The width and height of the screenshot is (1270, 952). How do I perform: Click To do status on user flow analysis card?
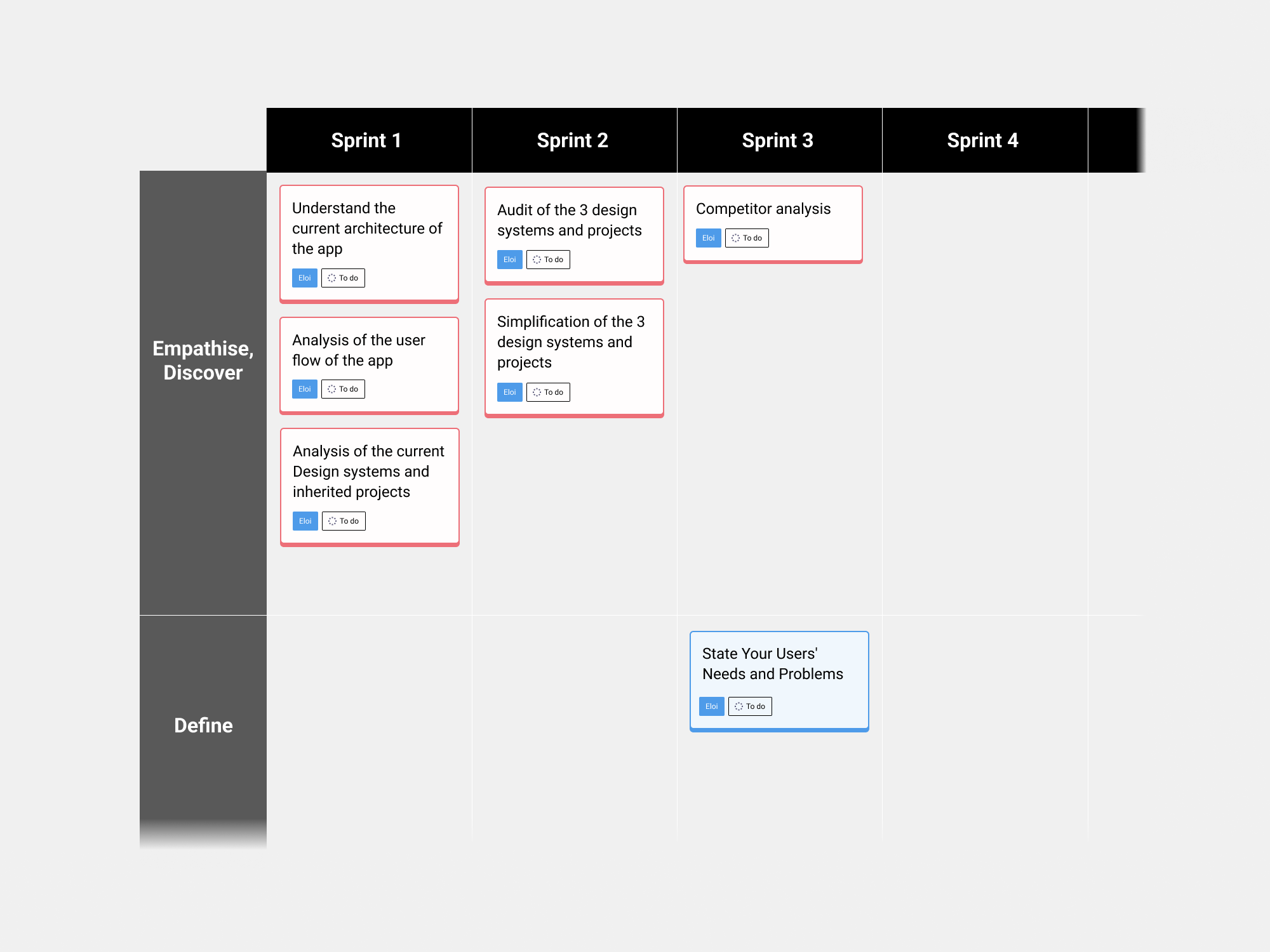click(343, 389)
